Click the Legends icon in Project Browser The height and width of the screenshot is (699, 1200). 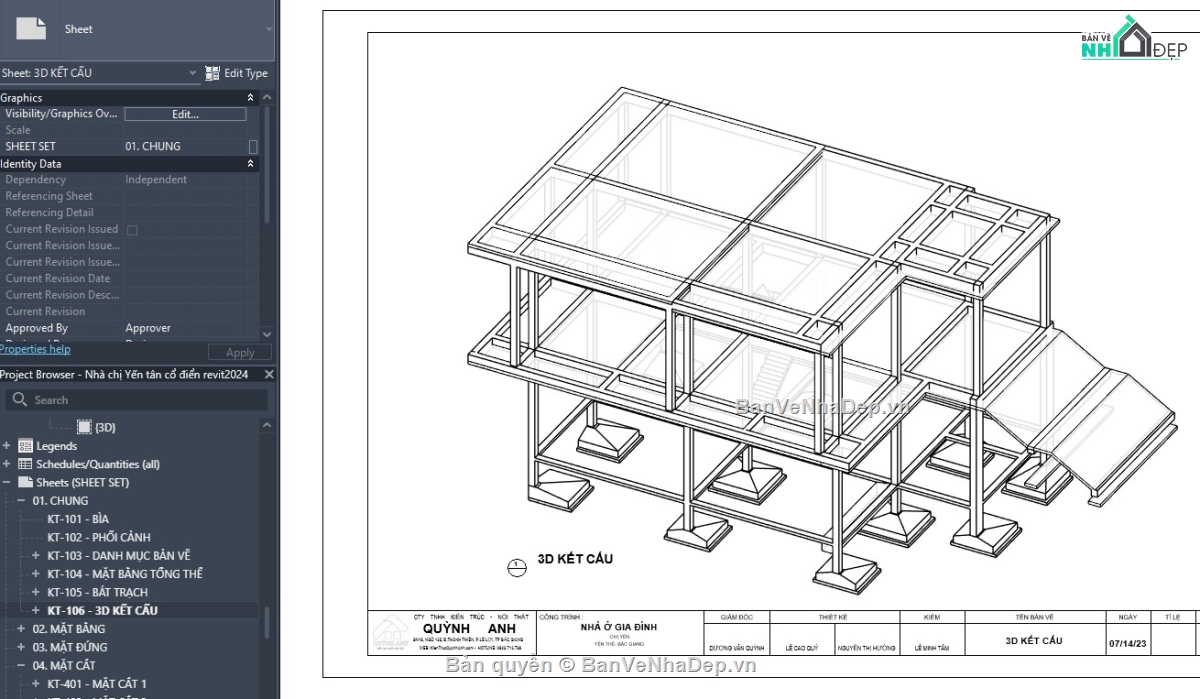pos(26,446)
